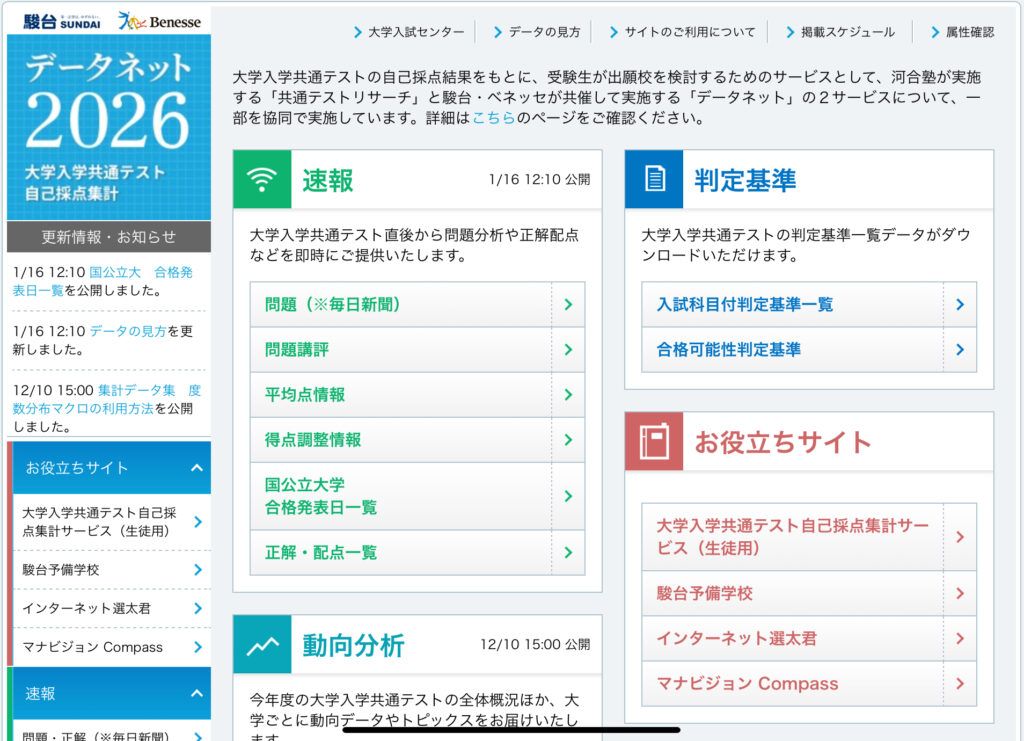Click the blue document 判定基準 icon
Viewport: 1024px width, 741px height.
pyautogui.click(x=654, y=180)
